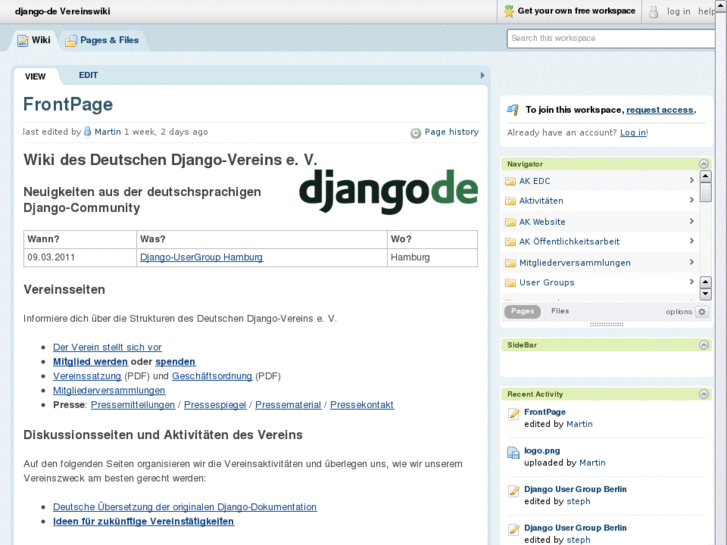Click Mitglied werden link
The width and height of the screenshot is (727, 545).
pos(90,362)
